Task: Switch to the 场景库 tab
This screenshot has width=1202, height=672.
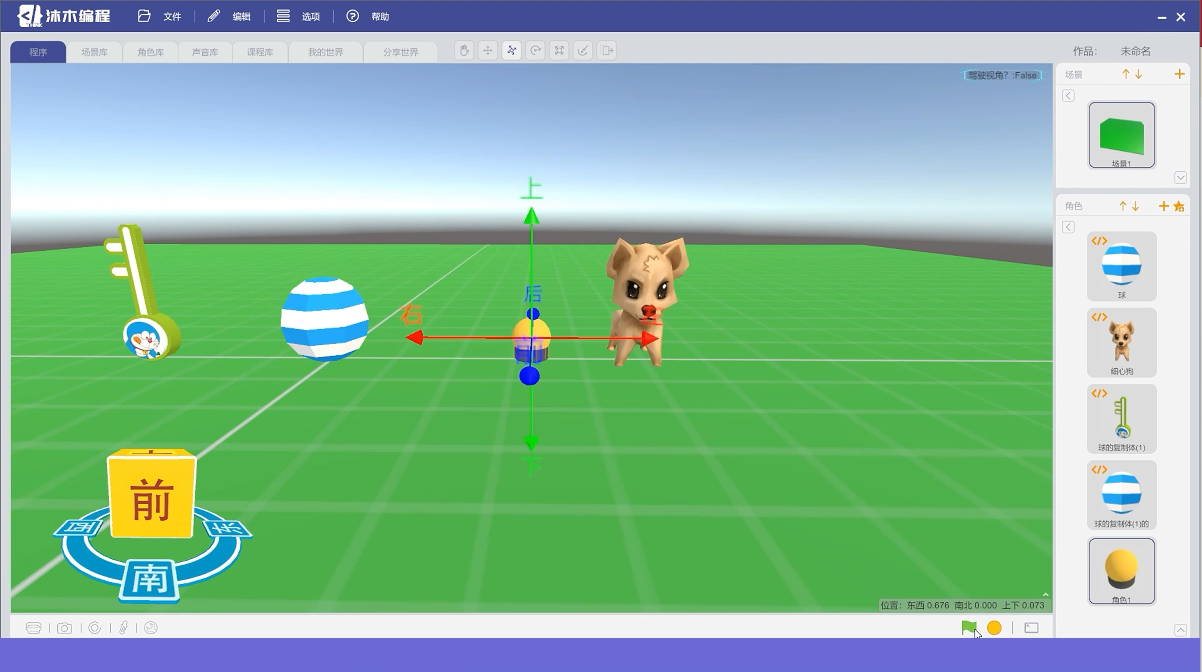Action: pos(95,52)
